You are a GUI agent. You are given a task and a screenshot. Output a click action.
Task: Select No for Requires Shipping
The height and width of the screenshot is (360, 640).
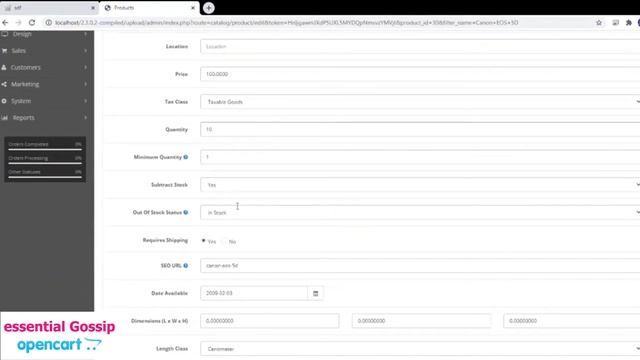pyautogui.click(x=224, y=241)
